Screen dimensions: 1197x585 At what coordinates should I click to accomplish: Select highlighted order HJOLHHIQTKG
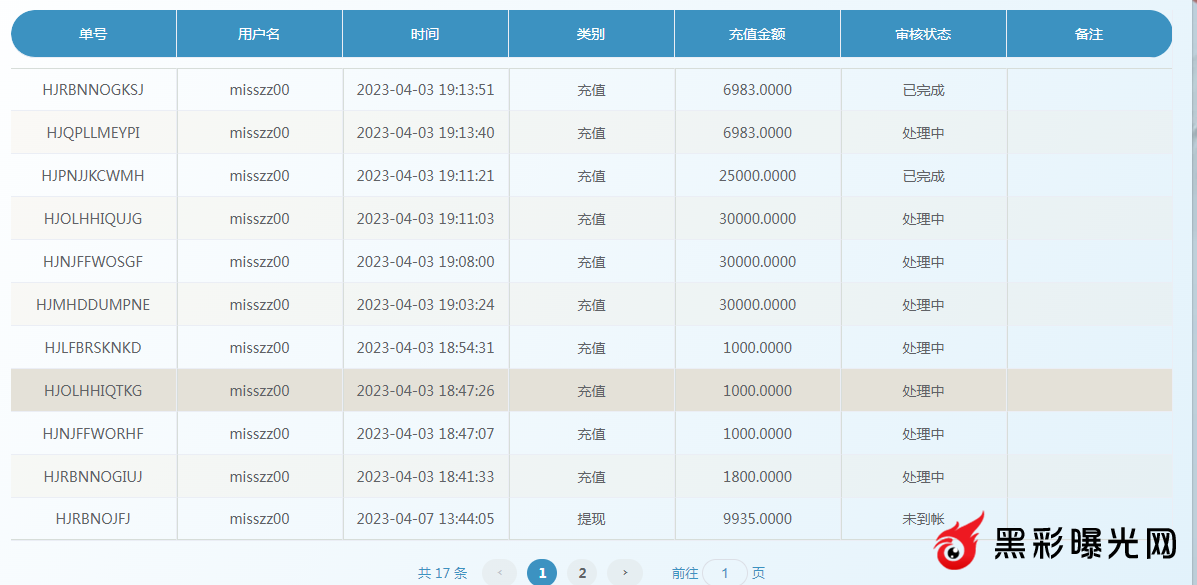pyautogui.click(x=93, y=391)
